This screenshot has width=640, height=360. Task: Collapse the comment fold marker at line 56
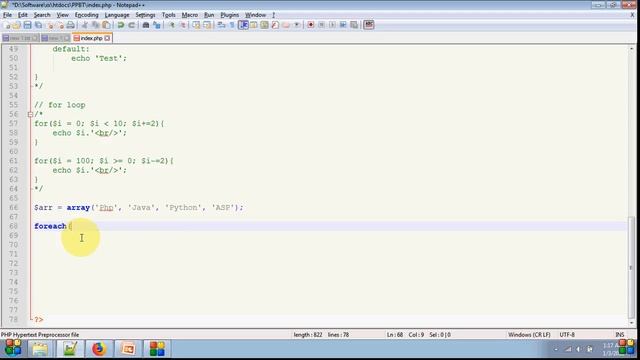[30, 114]
